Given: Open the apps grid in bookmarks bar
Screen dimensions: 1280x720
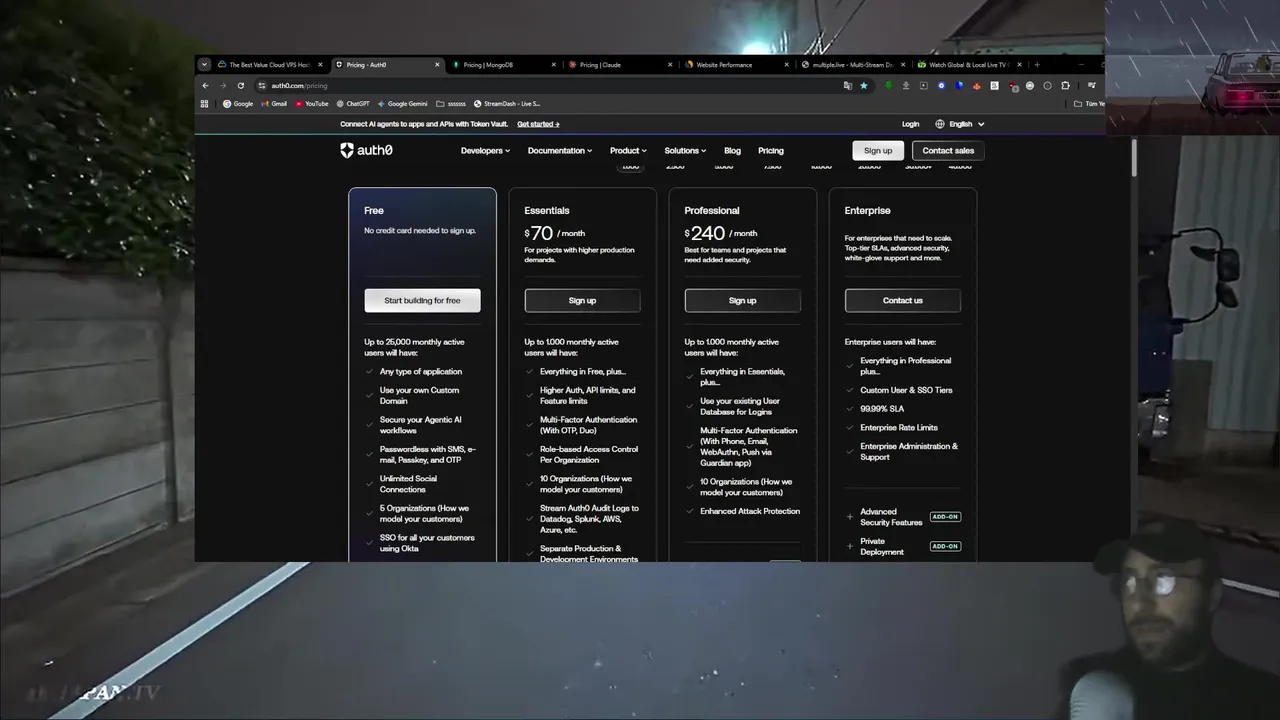Looking at the screenshot, I should tap(204, 103).
